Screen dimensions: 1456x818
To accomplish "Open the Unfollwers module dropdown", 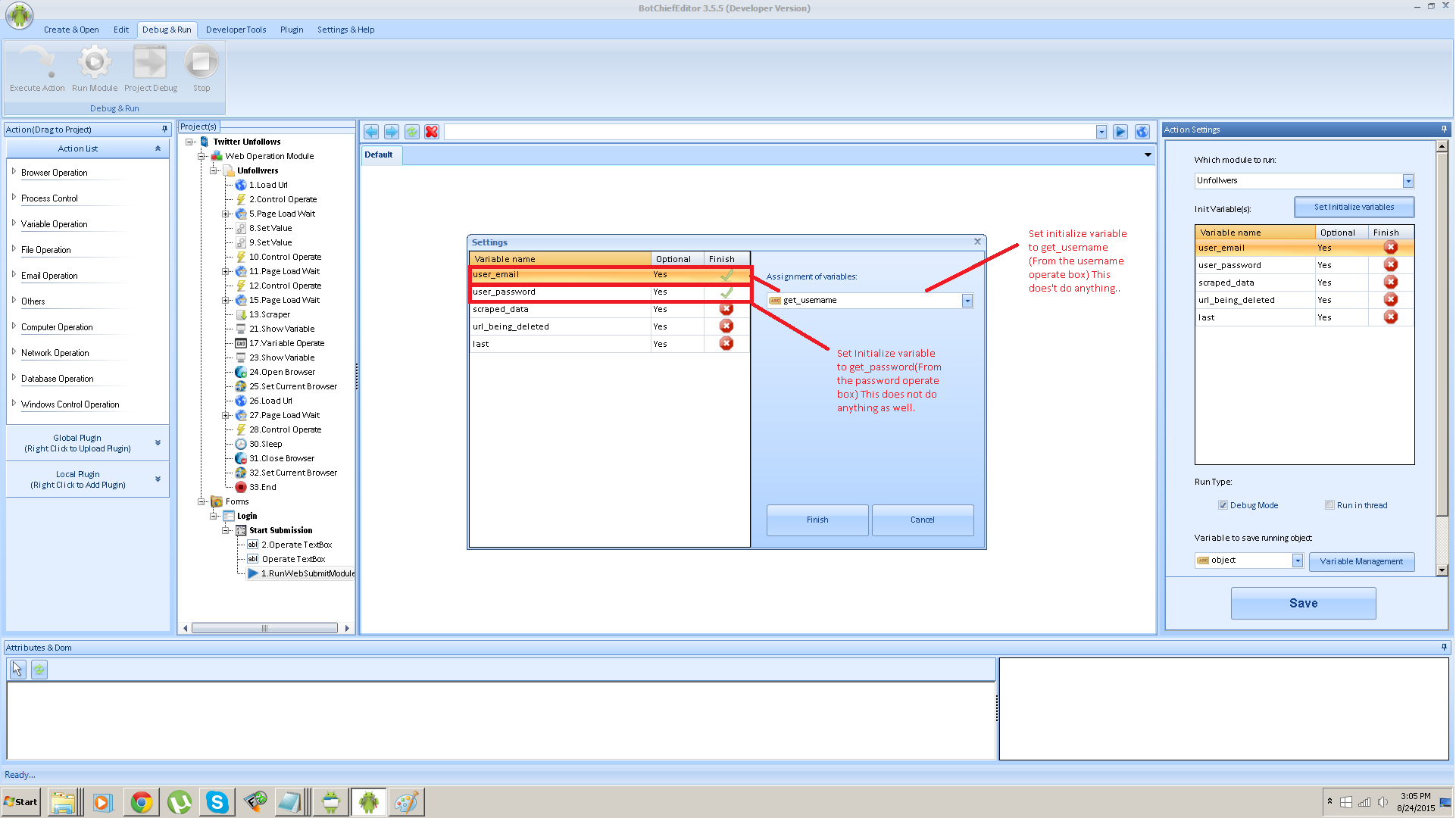I will point(1408,181).
